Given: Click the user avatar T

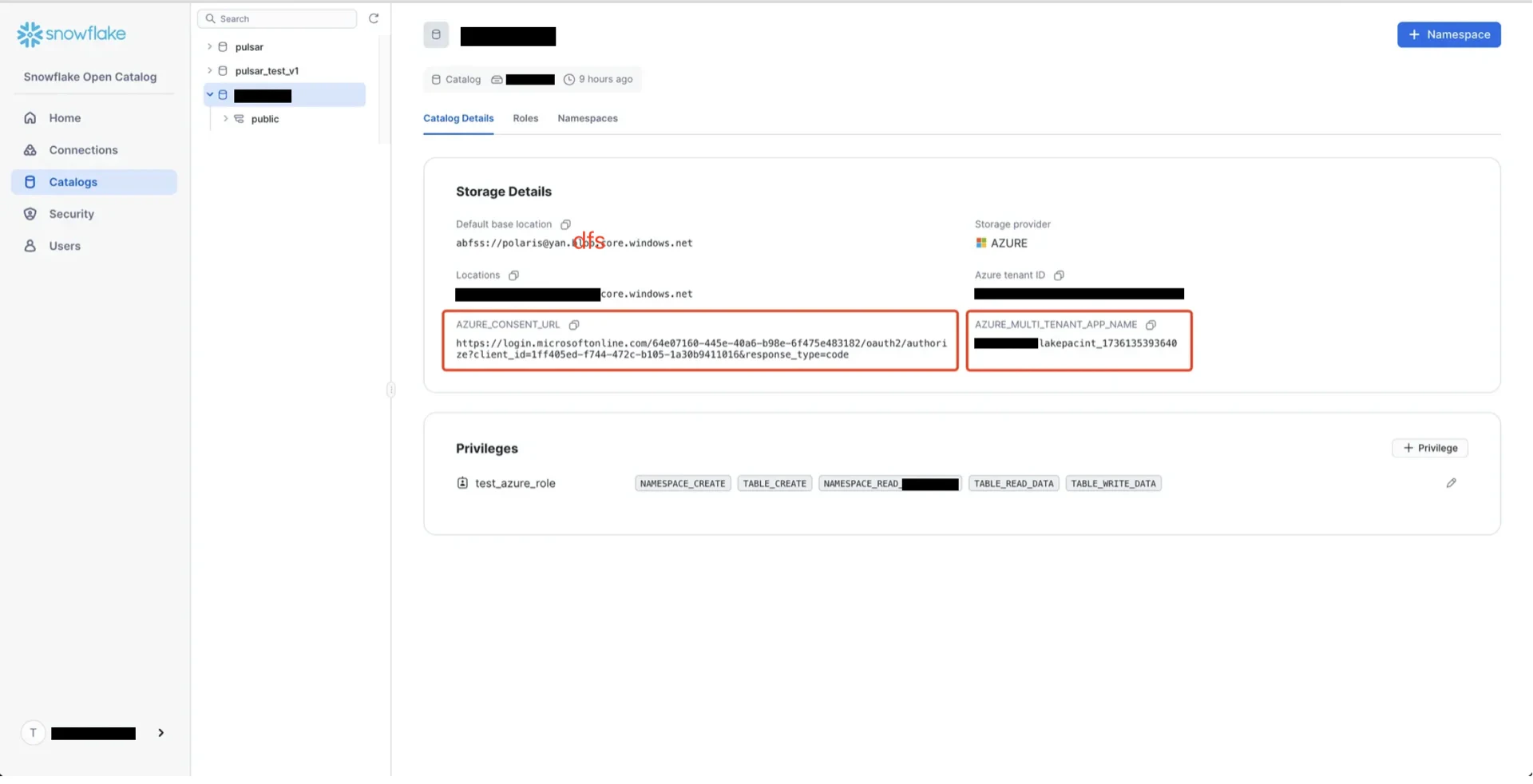Looking at the screenshot, I should pyautogui.click(x=33, y=733).
